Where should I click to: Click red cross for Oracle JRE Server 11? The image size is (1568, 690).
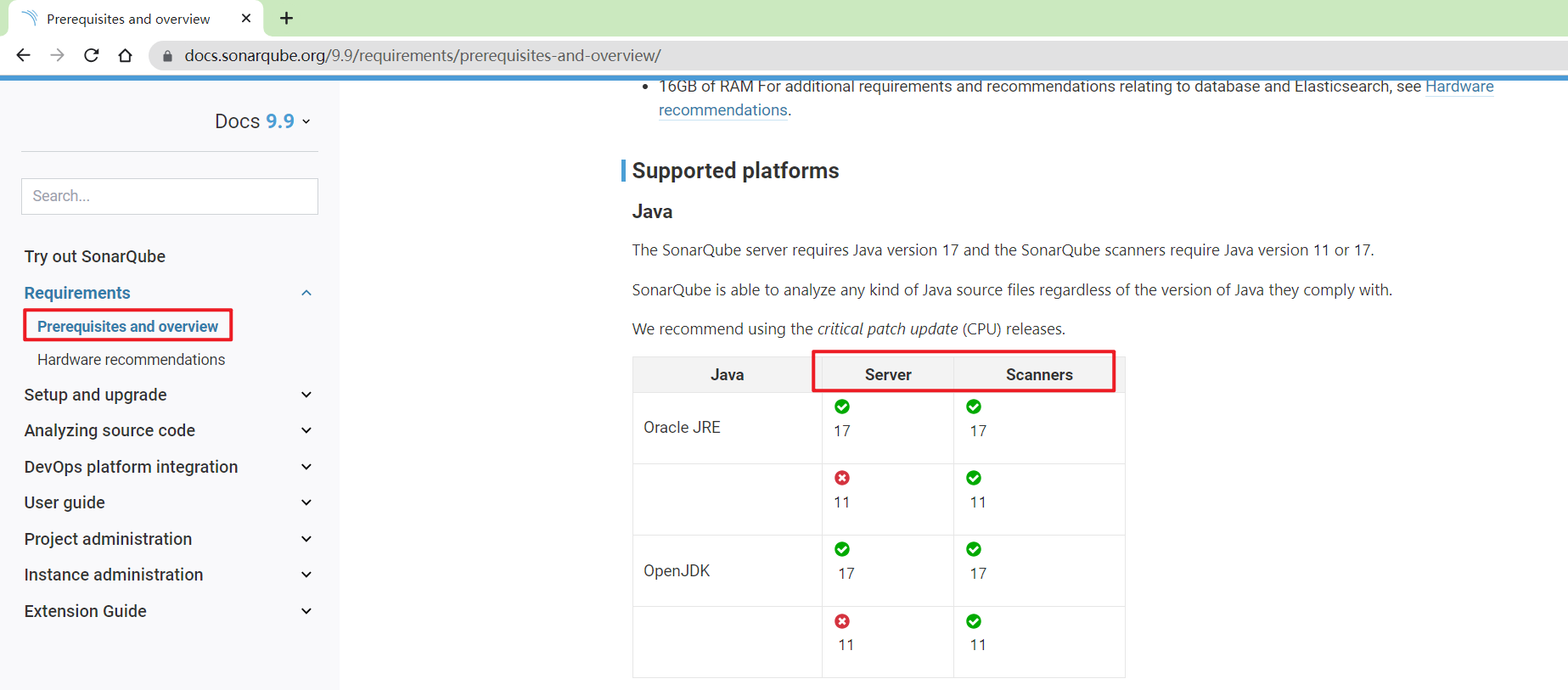[842, 478]
